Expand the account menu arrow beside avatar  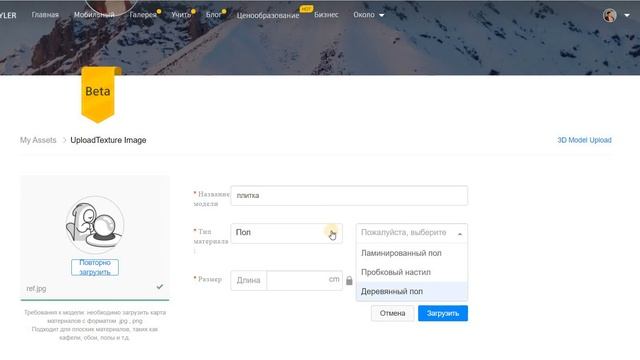(627, 16)
